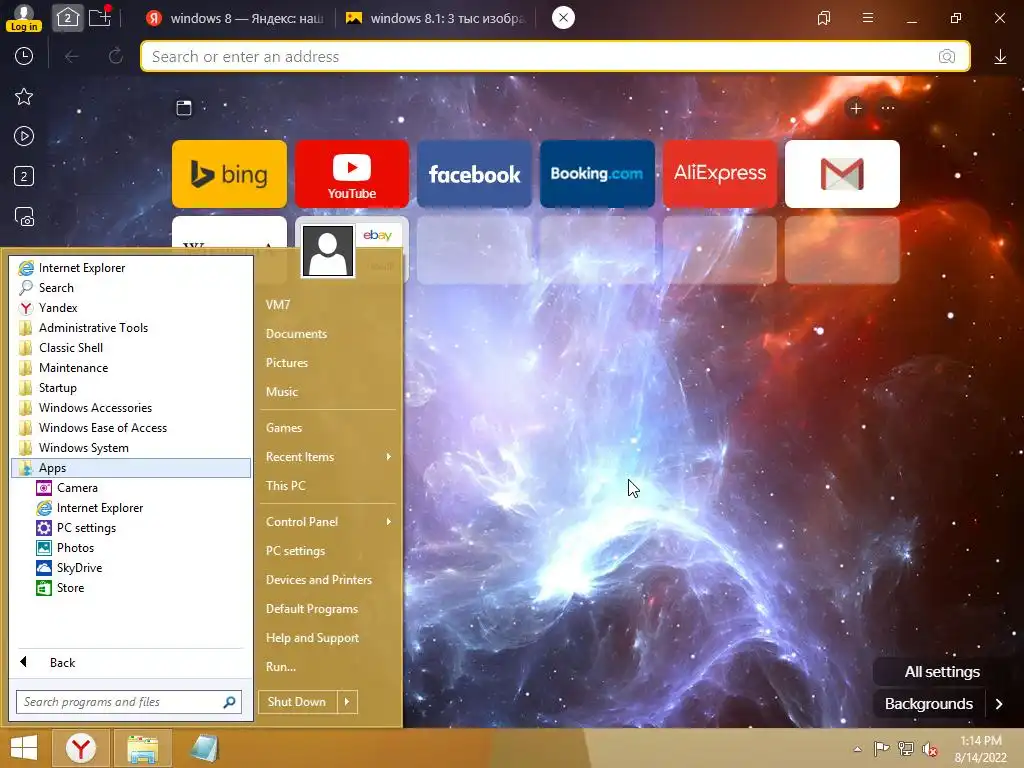This screenshot has height=768, width=1024.
Task: Open File Explorer from the taskbar
Action: [143, 748]
